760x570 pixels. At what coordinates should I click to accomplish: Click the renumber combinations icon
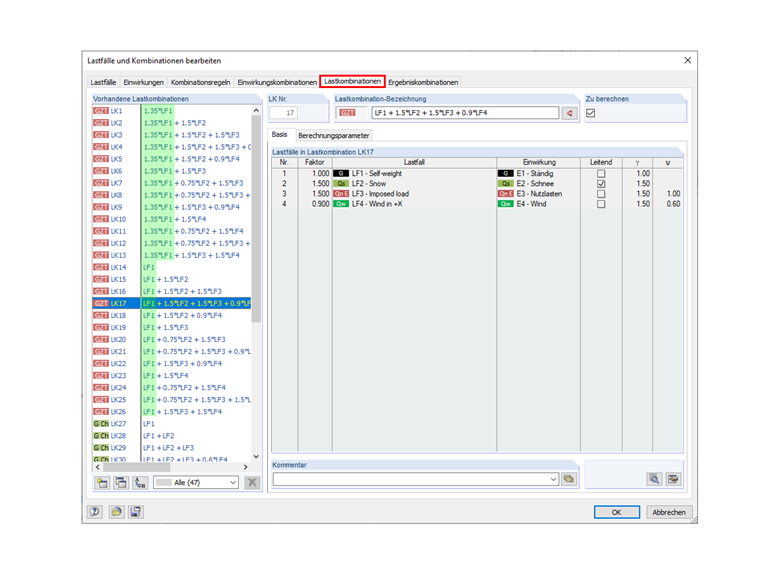tap(140, 483)
